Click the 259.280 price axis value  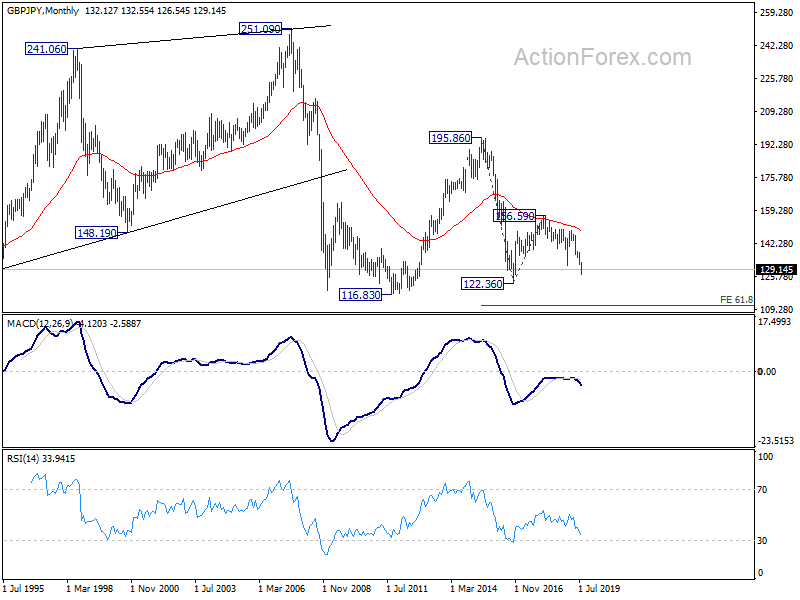[x=776, y=12]
